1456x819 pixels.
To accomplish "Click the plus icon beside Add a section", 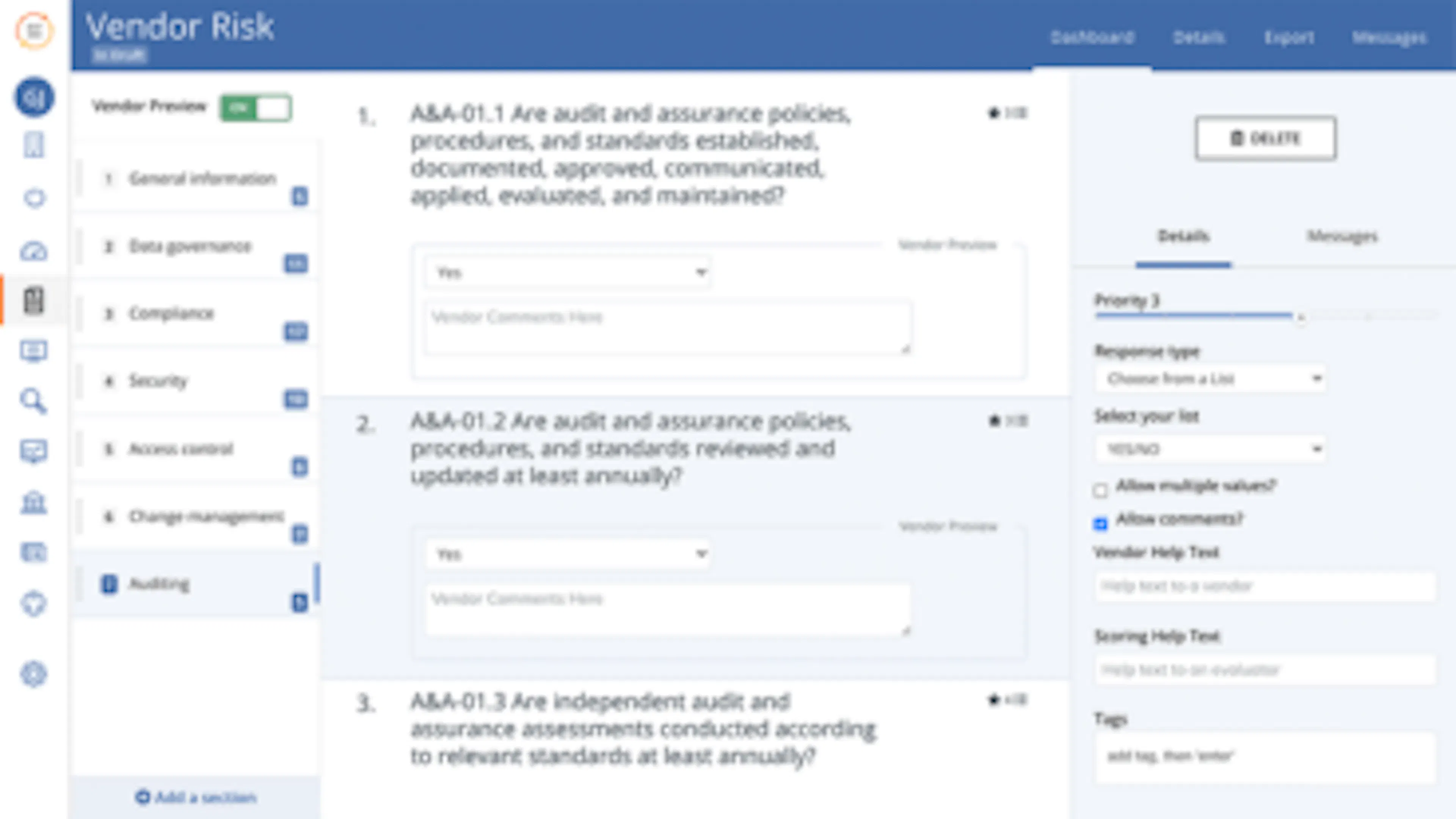I will pyautogui.click(x=143, y=797).
